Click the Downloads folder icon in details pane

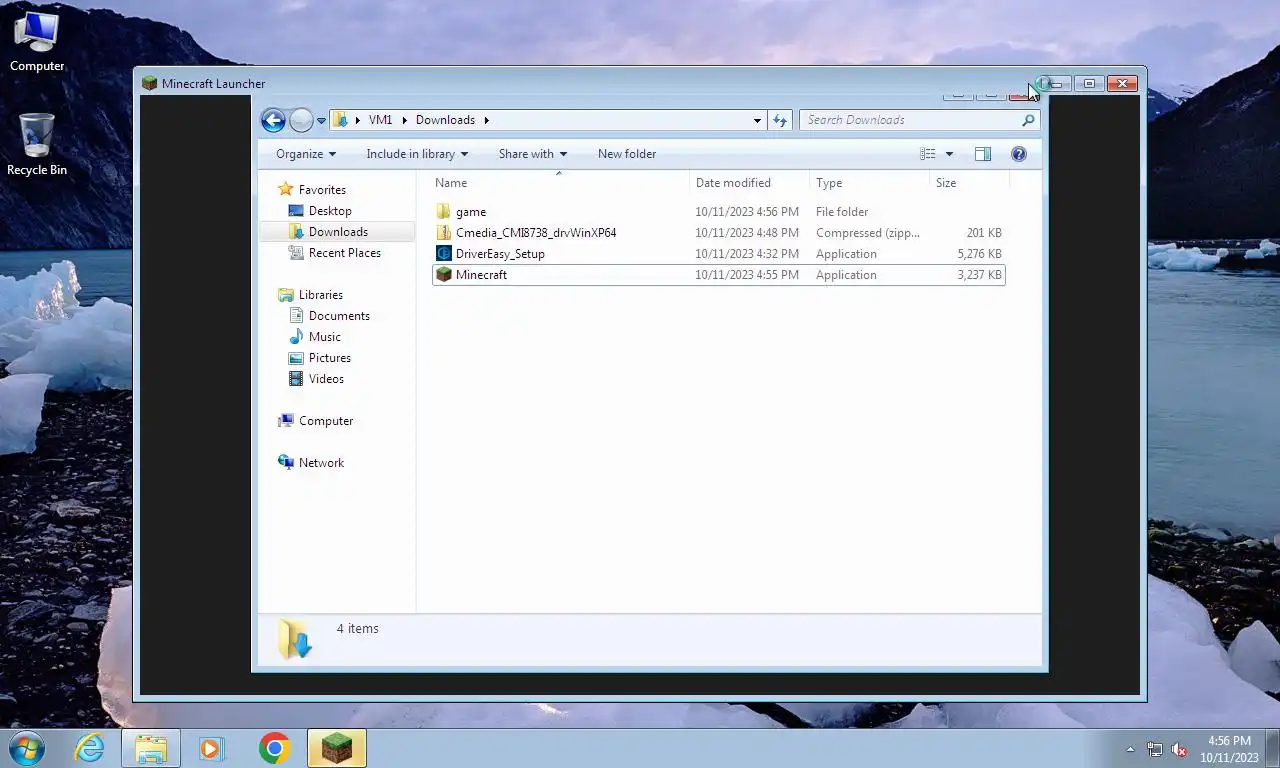[x=295, y=638]
